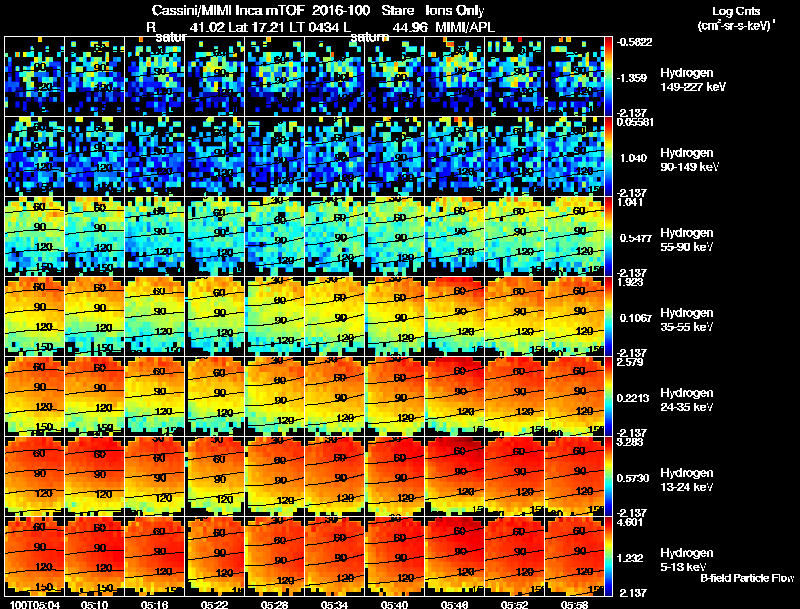Screen dimensions: 800x609
Task: Click the color scale for Hydrogen 35-55 keV
Action: 609,316
